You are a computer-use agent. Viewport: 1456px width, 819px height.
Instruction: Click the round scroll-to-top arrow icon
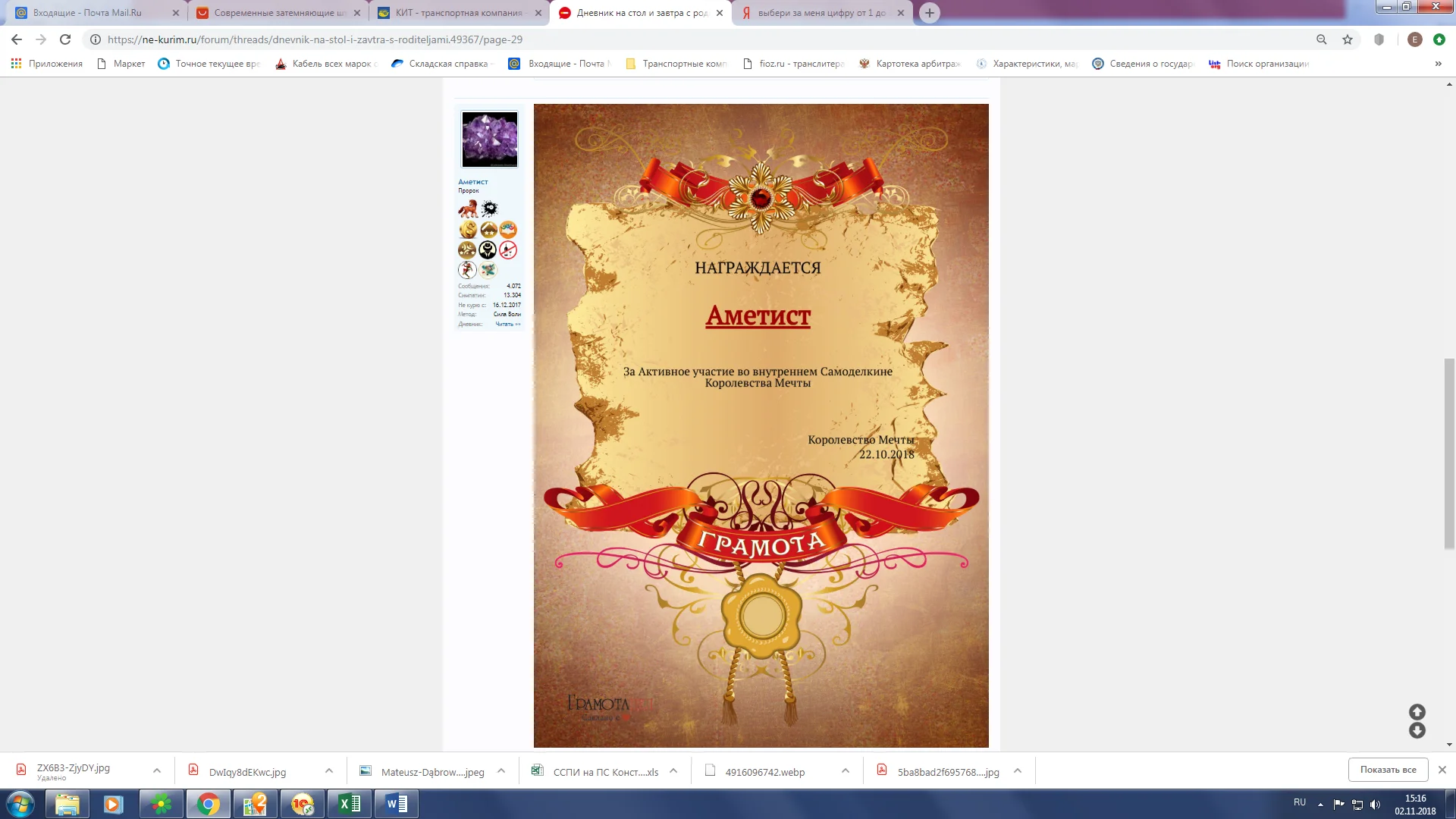[1417, 712]
